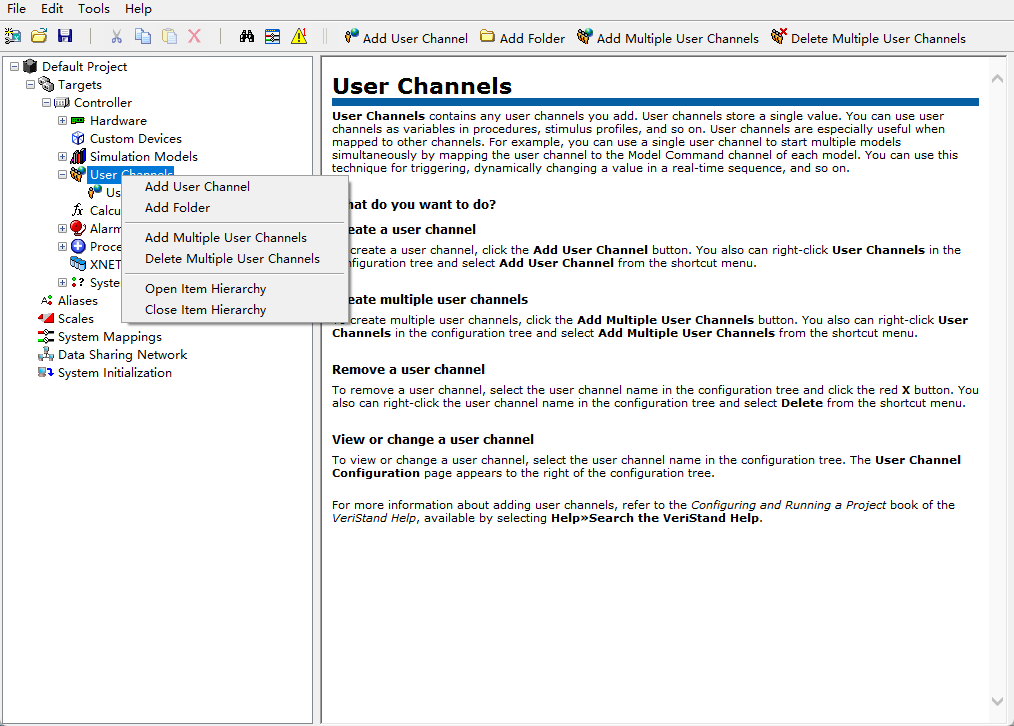Select the Aliases tree item
Image resolution: width=1014 pixels, height=726 pixels.
point(78,300)
